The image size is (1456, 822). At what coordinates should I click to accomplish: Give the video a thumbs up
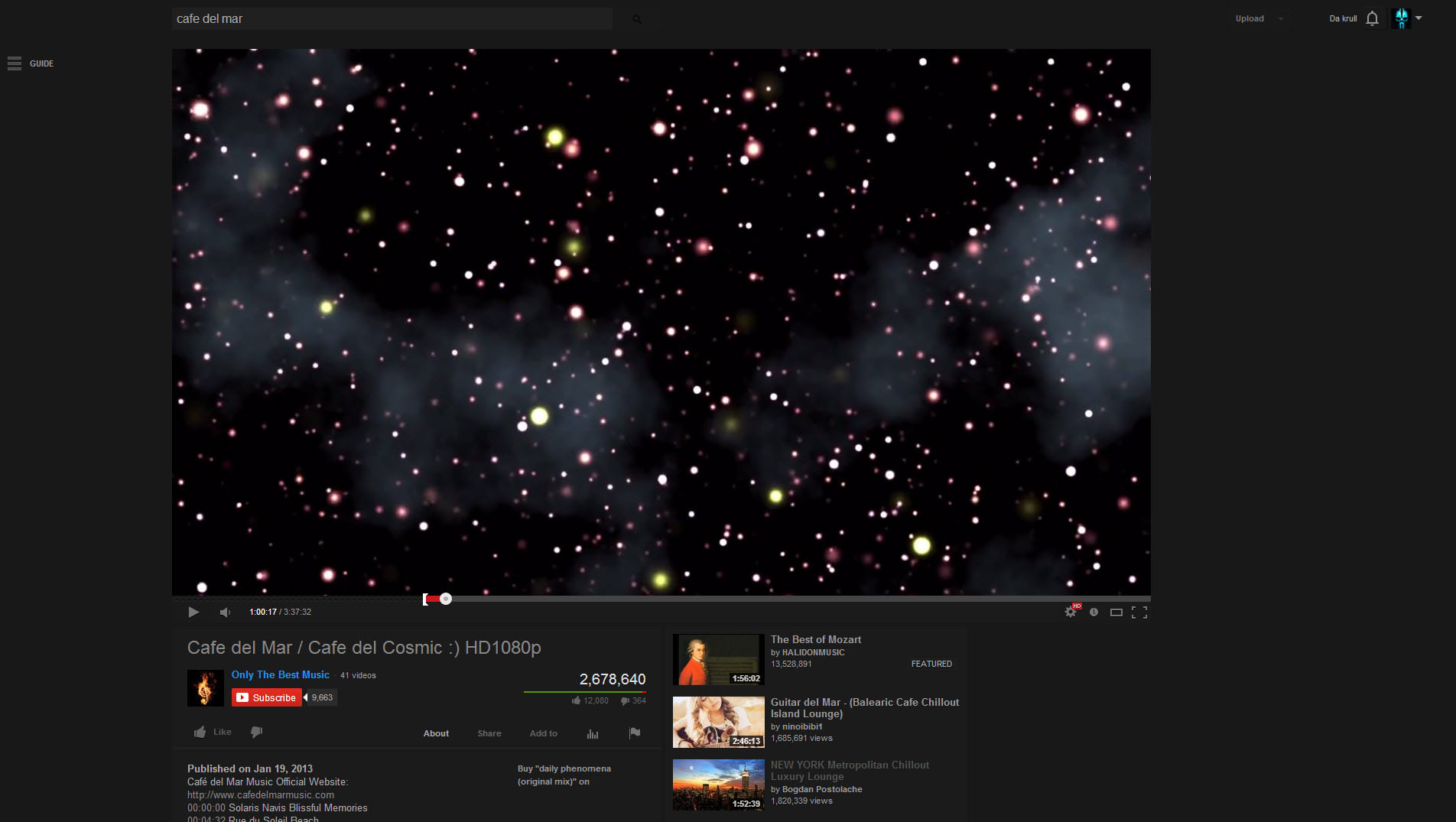200,732
